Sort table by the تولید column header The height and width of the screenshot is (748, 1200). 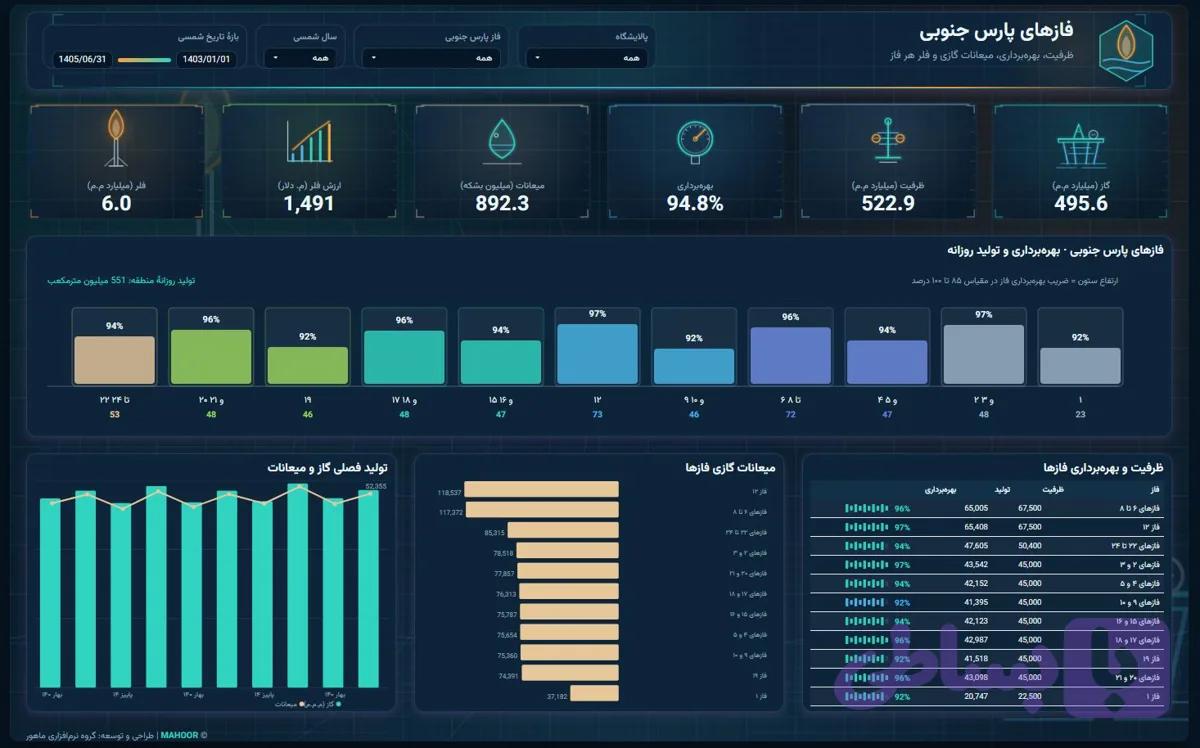point(1000,491)
